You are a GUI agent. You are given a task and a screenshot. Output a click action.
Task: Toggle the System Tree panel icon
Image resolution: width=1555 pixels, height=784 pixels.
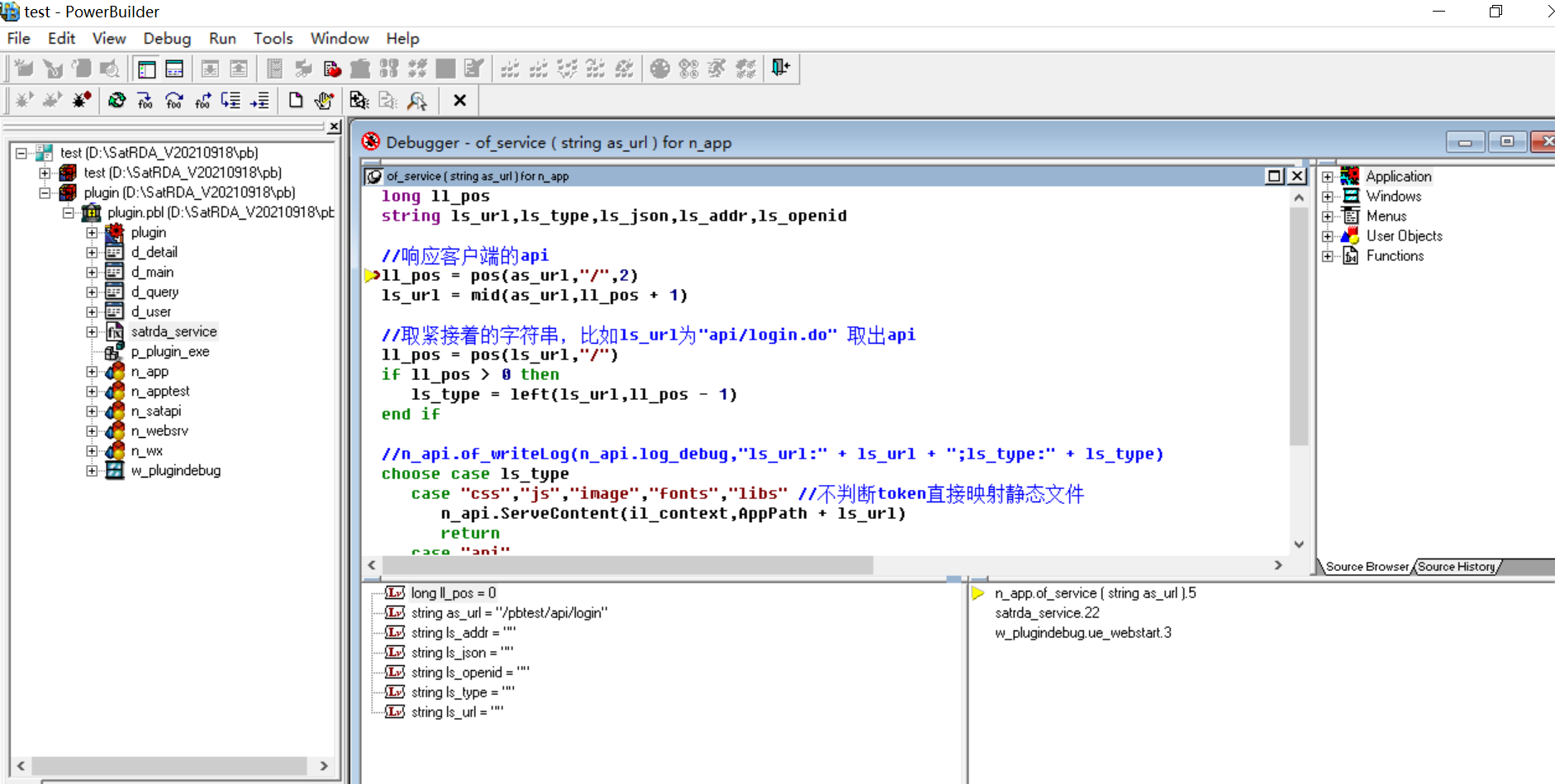[146, 68]
